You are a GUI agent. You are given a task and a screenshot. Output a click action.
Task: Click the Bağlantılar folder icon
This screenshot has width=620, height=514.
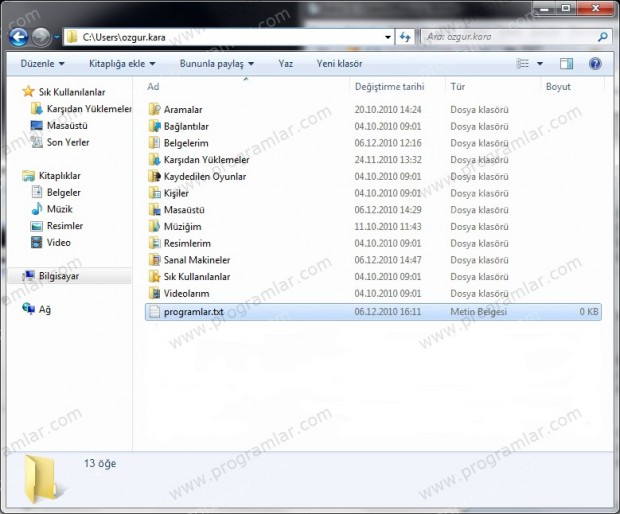154,126
